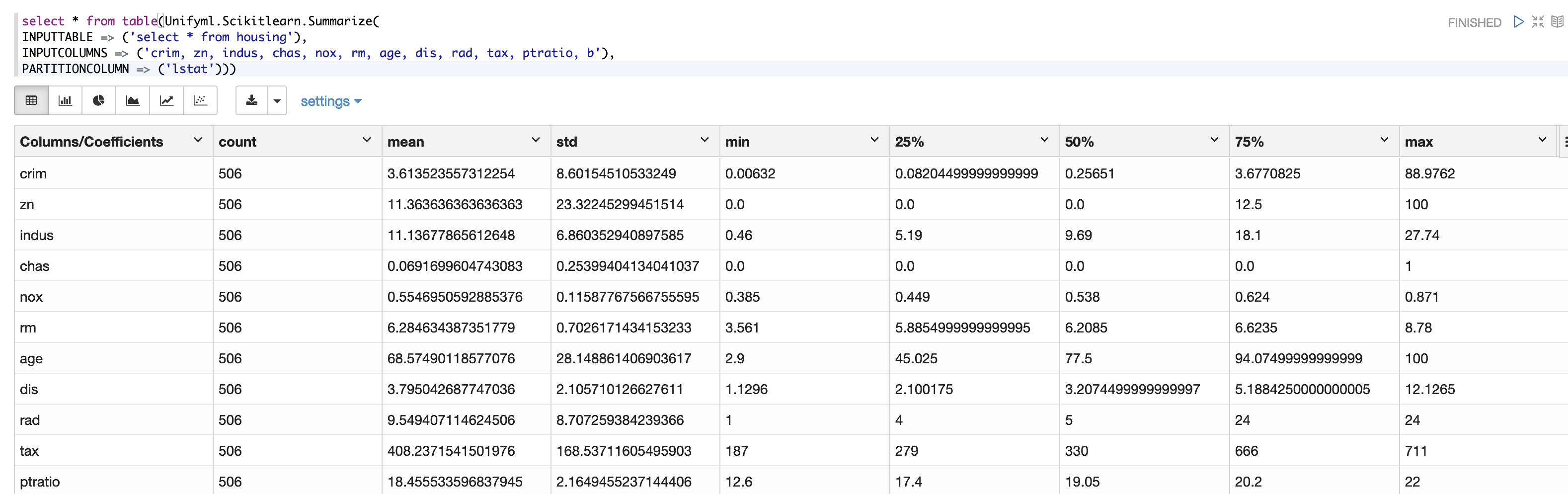Select the zn row name cell
The width and height of the screenshot is (1568, 494).
[114, 204]
